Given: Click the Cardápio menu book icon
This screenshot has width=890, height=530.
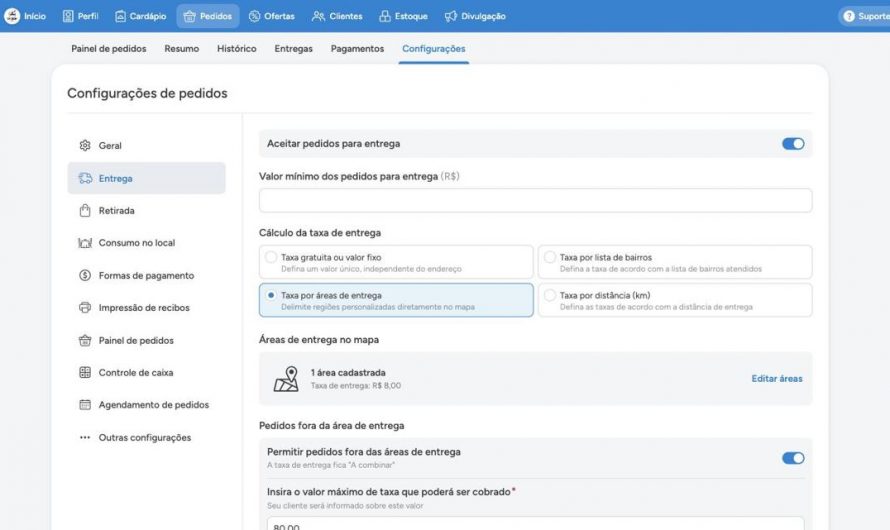Looking at the screenshot, I should click(x=120, y=16).
